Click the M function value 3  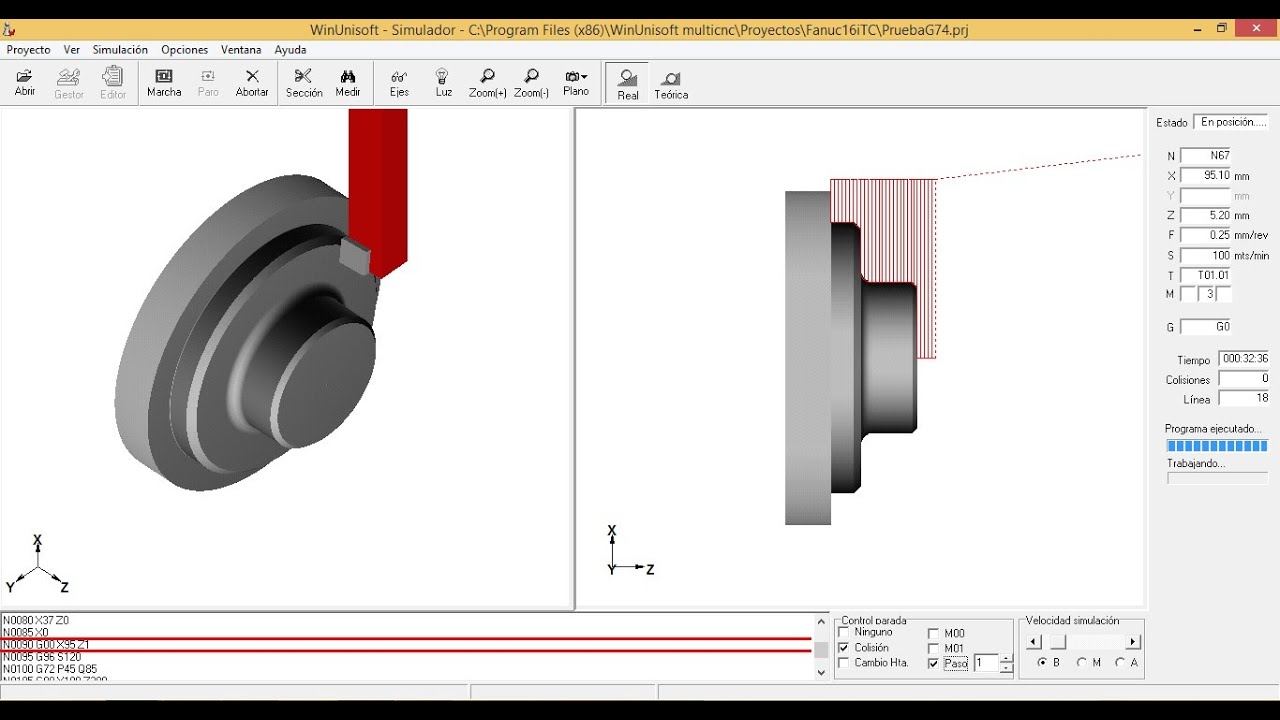pyautogui.click(x=1206, y=294)
